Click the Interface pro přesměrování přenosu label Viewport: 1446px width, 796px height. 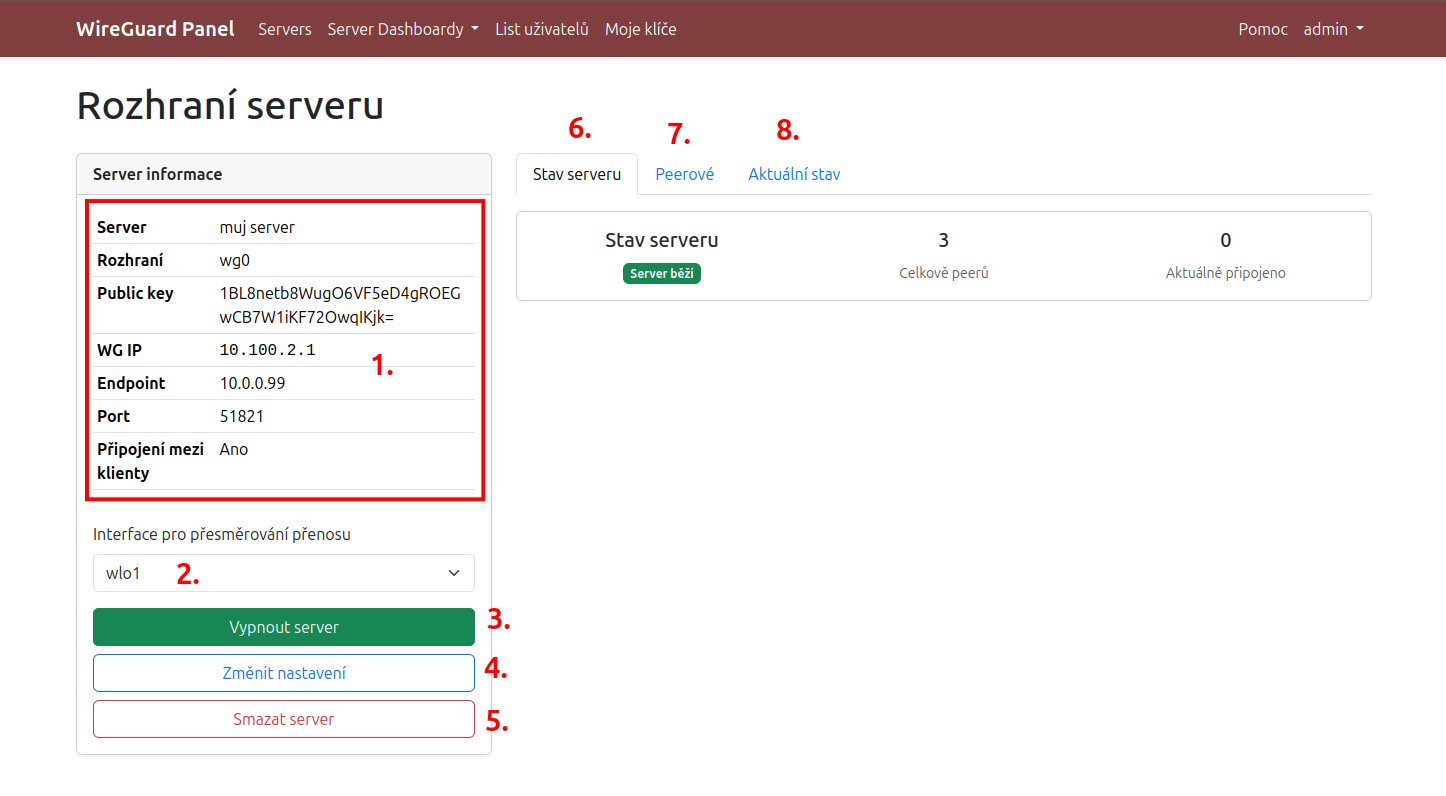pyautogui.click(x=222, y=534)
